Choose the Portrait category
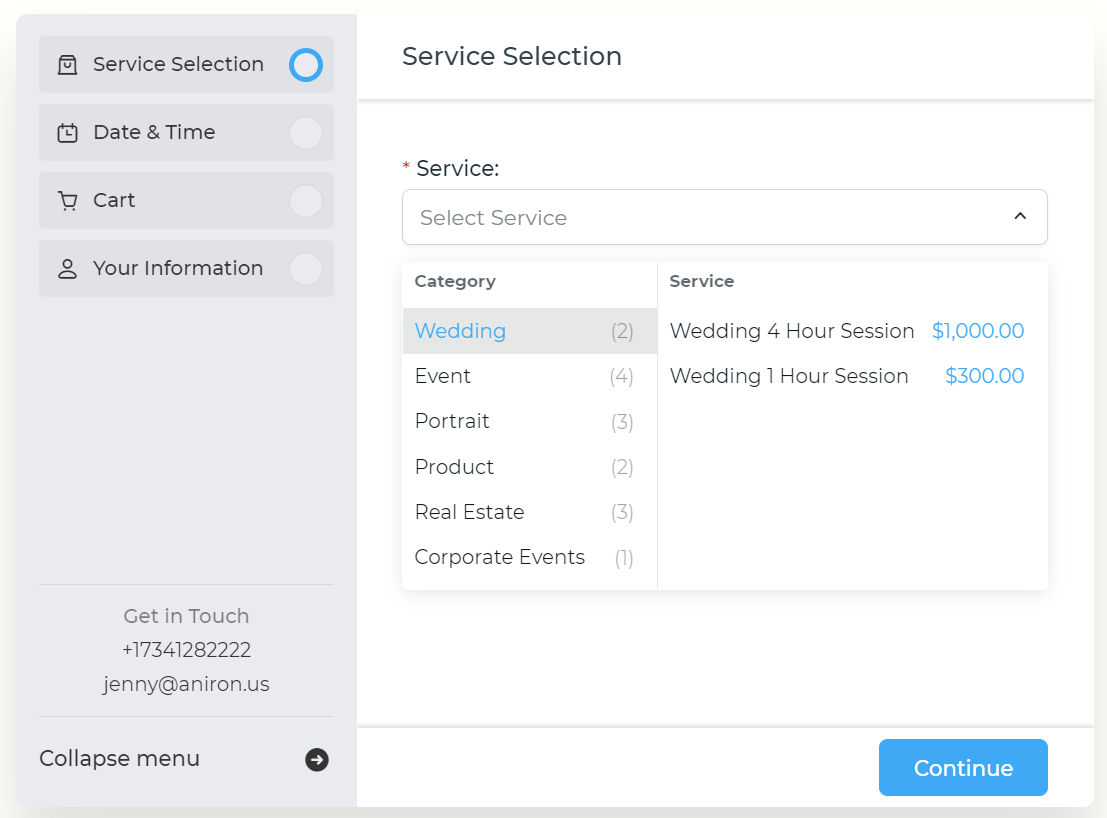 (x=529, y=421)
